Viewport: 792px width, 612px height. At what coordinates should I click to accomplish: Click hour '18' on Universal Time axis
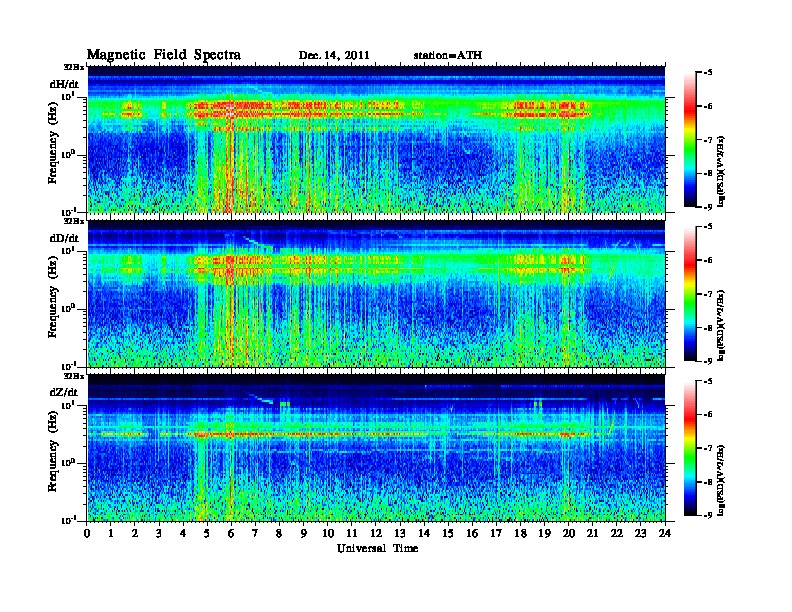[x=521, y=533]
